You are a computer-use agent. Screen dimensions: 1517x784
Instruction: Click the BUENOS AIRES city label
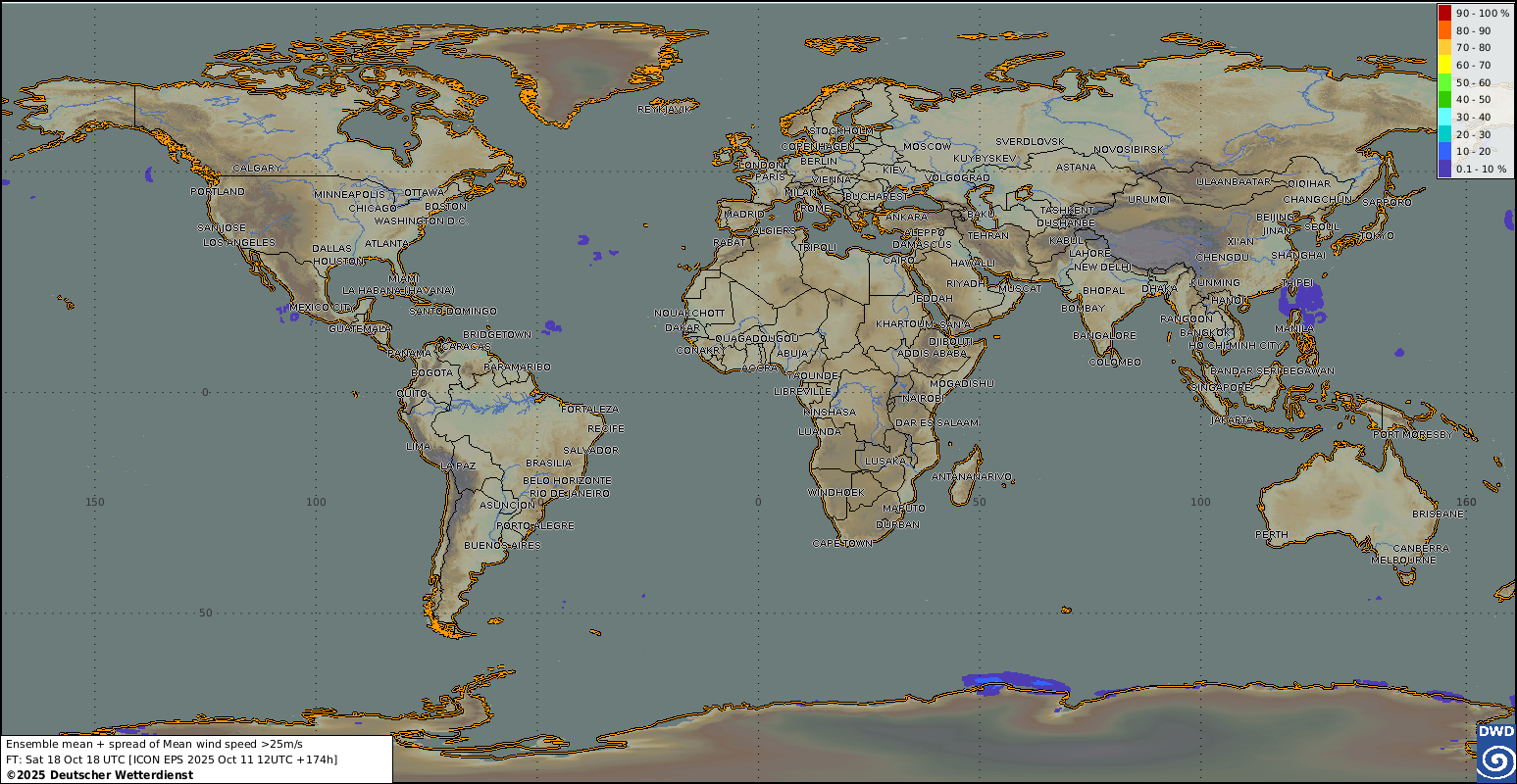502,545
